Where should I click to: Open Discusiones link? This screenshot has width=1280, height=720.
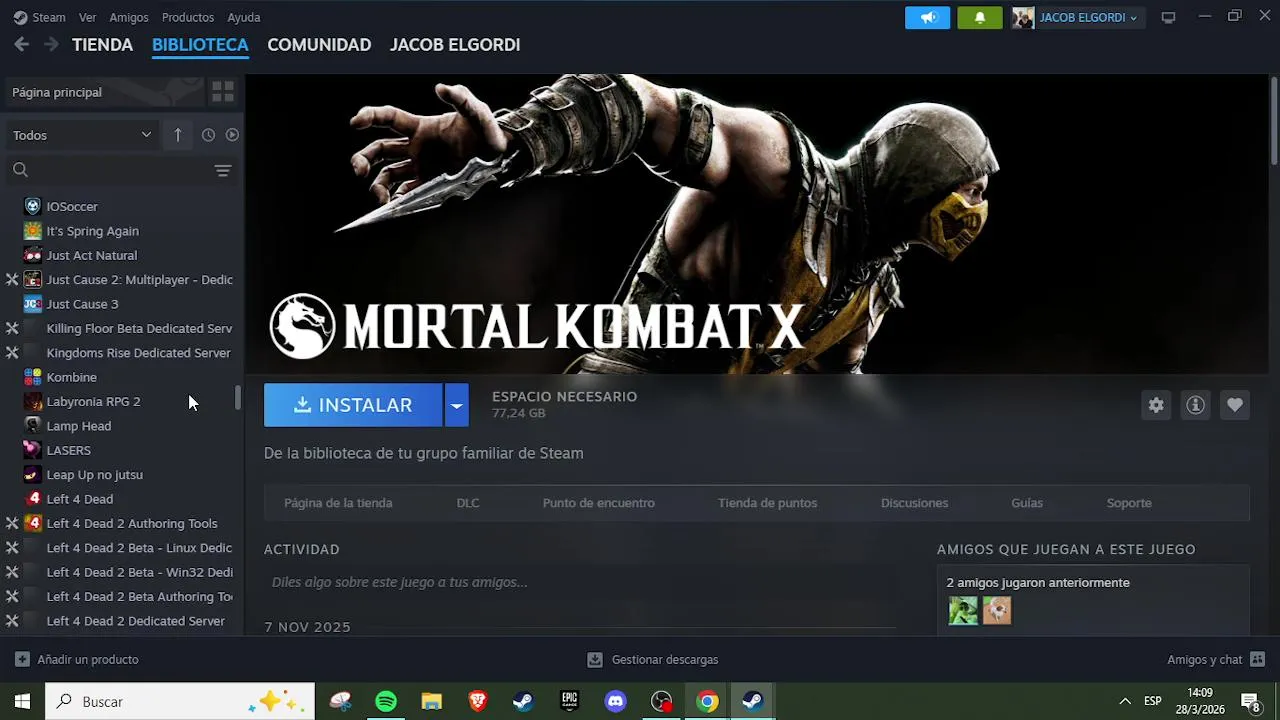914,503
